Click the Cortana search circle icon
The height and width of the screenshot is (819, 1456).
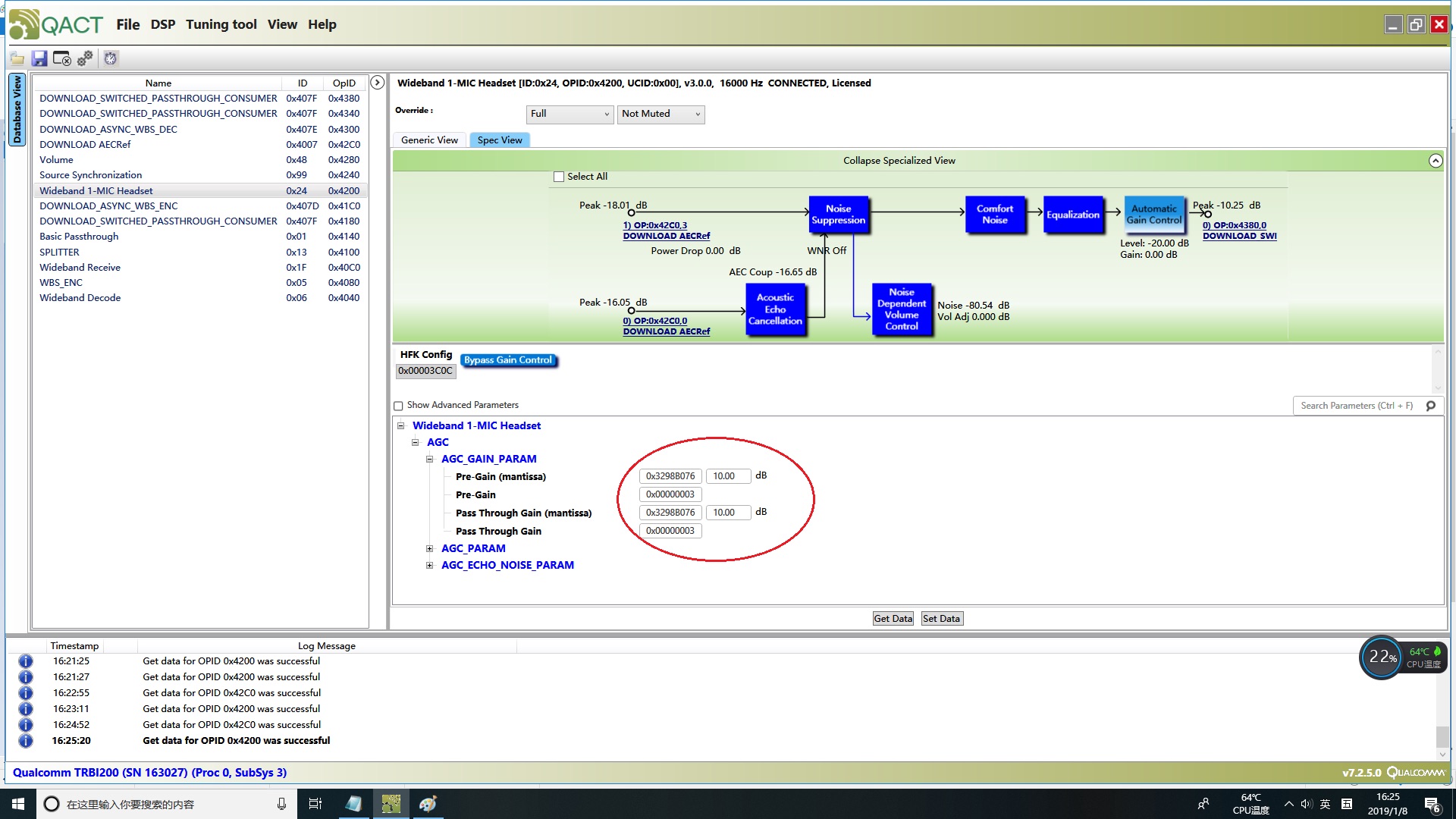pos(52,804)
